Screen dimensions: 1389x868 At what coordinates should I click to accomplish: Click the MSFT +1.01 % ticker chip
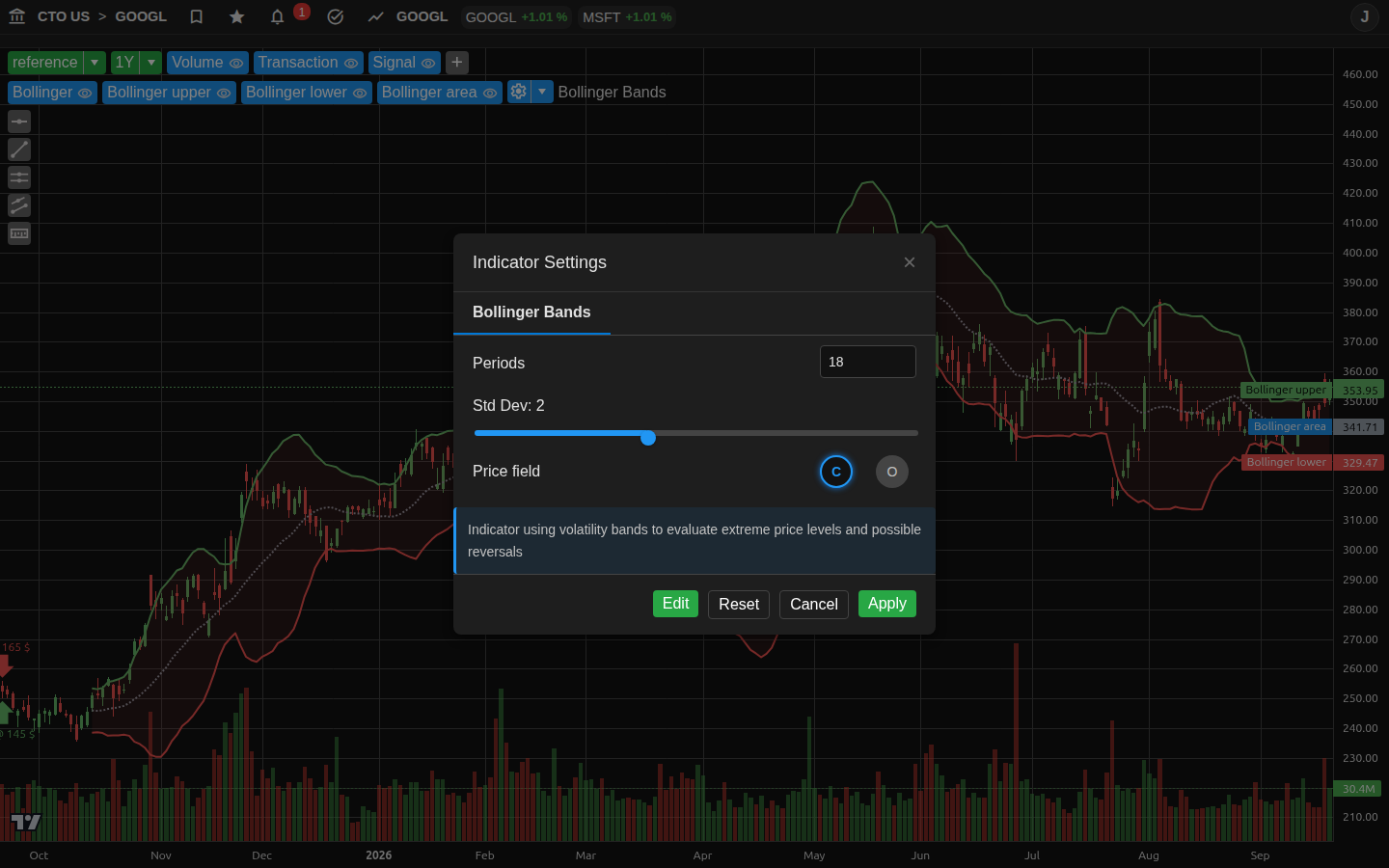(627, 17)
